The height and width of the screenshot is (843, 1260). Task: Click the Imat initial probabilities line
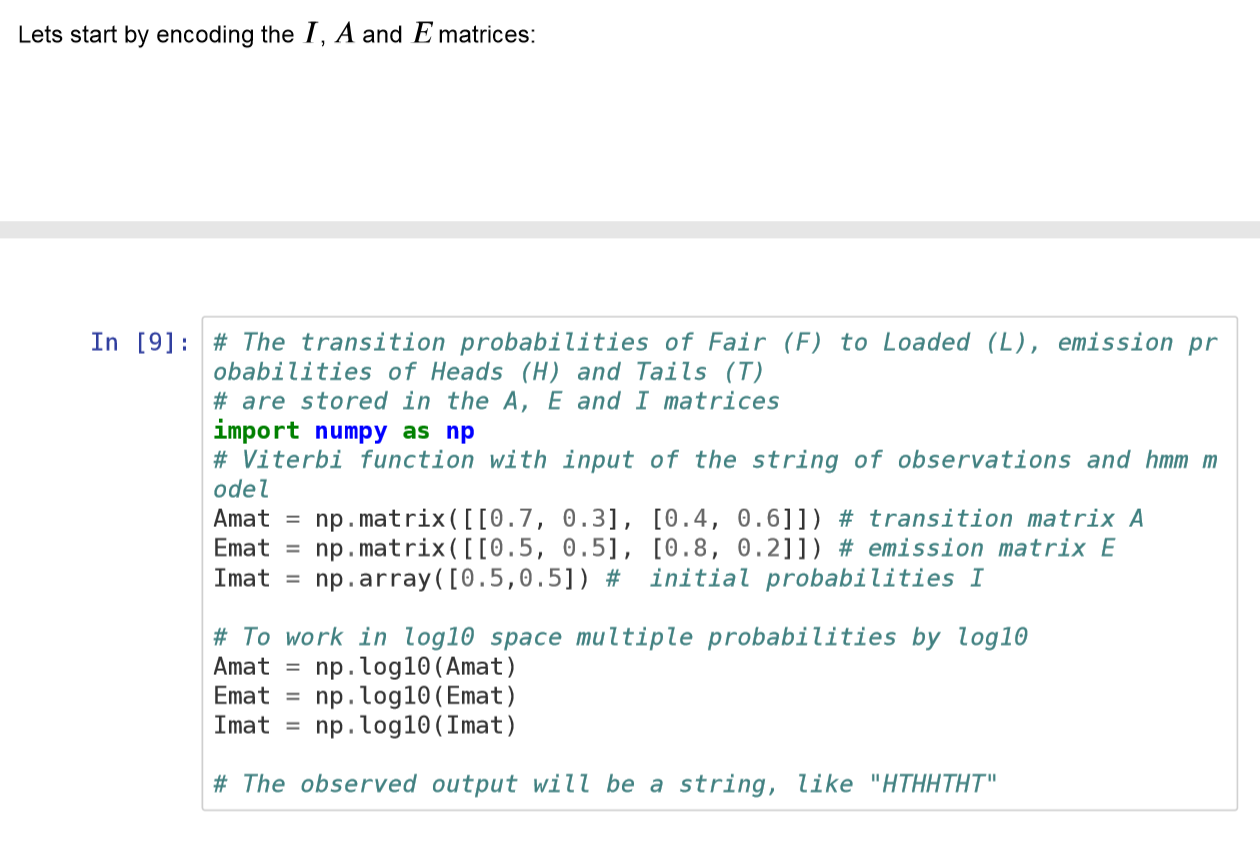400,577
